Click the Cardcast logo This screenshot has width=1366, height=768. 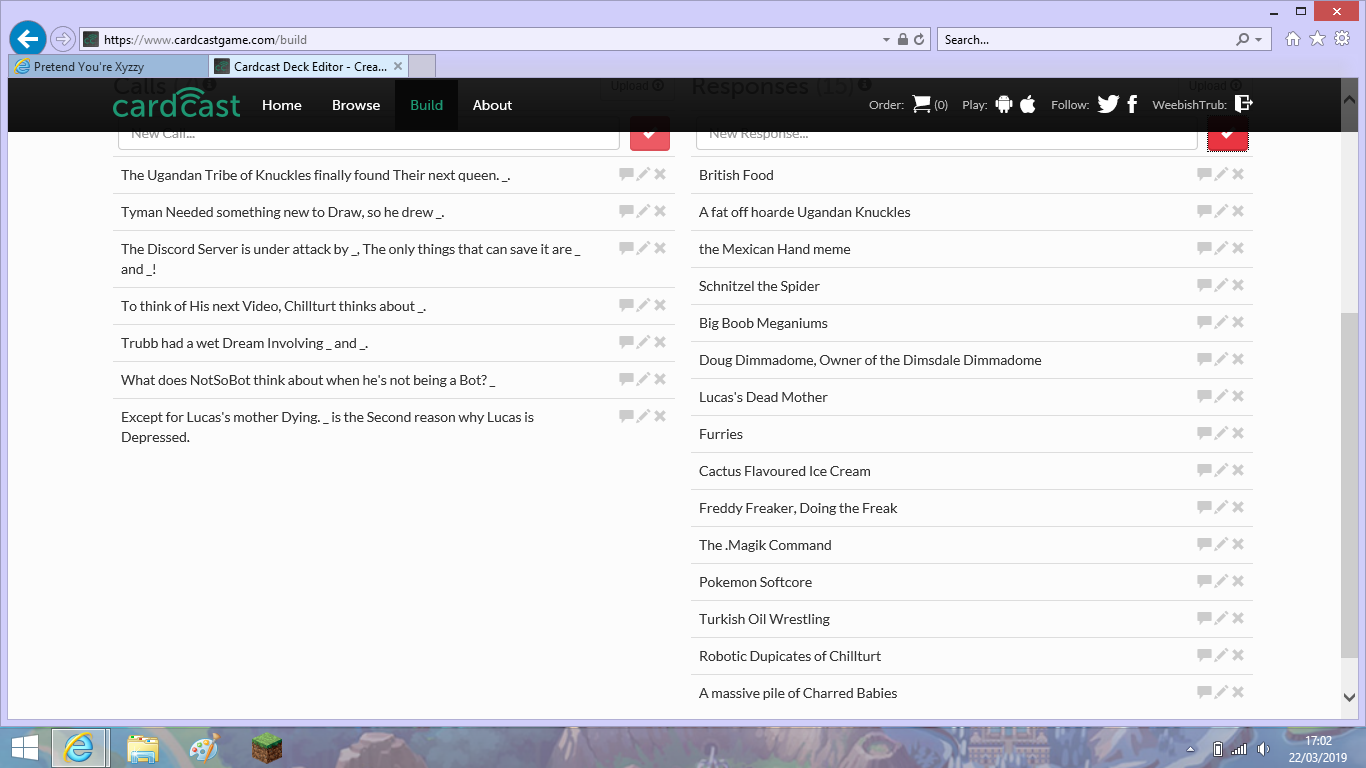tap(177, 103)
